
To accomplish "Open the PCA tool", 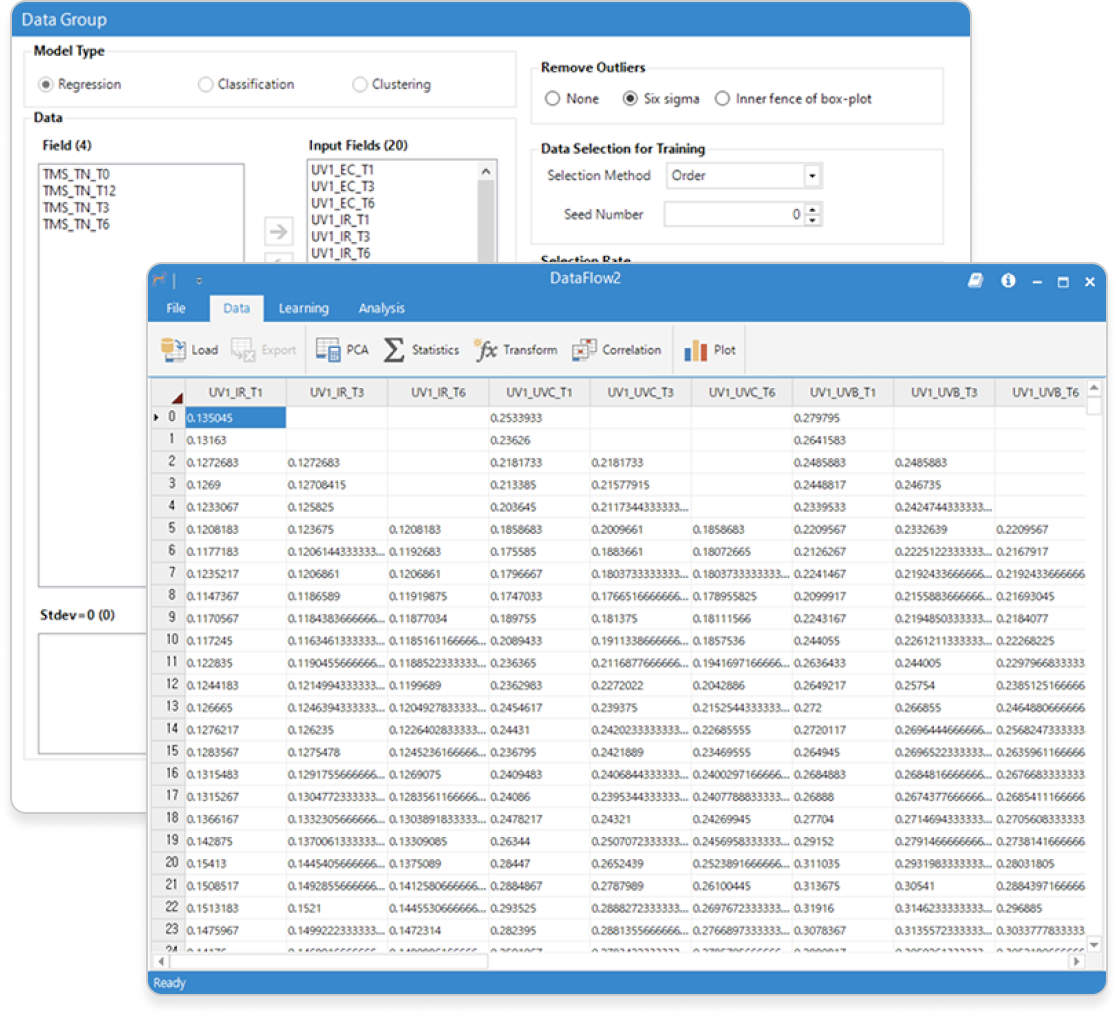I will [343, 350].
